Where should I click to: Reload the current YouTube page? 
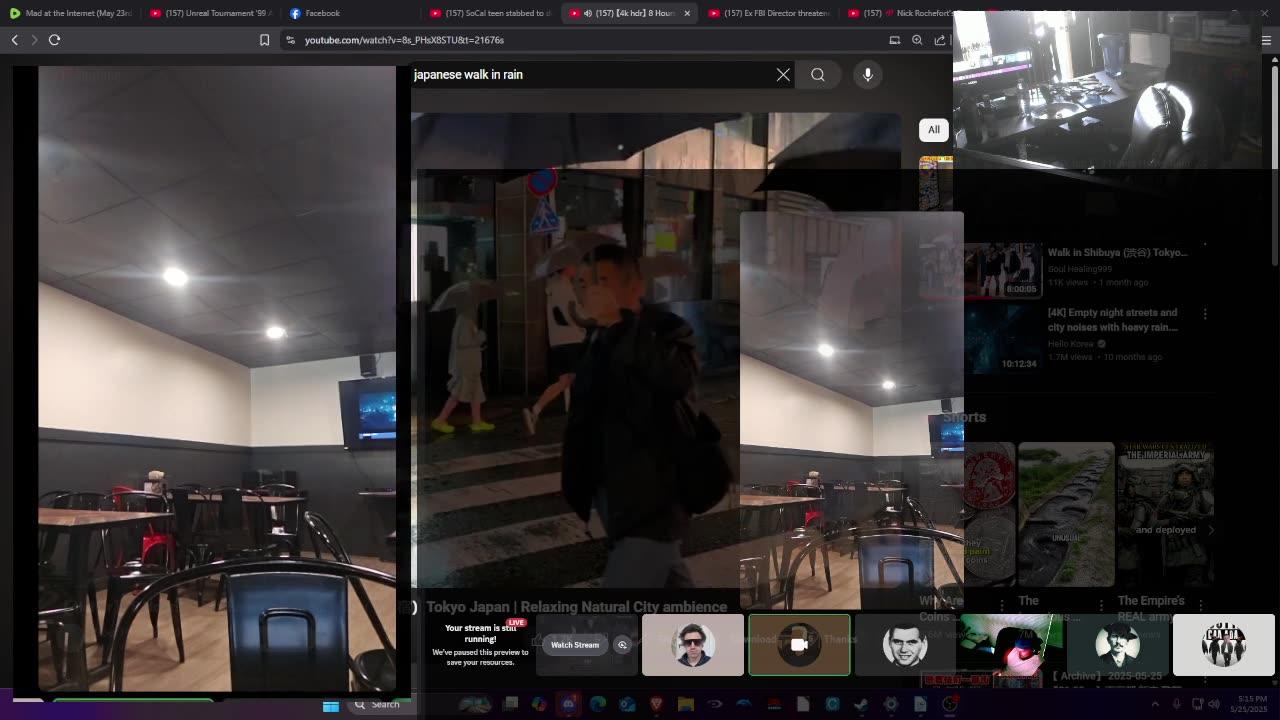pos(55,40)
